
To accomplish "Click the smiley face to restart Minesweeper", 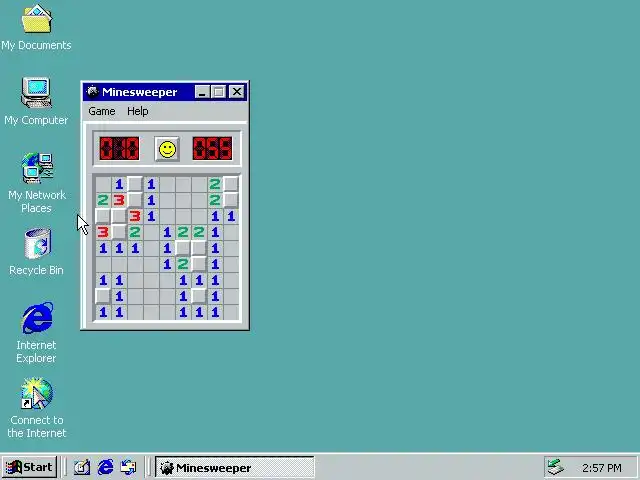I will pyautogui.click(x=167, y=149).
